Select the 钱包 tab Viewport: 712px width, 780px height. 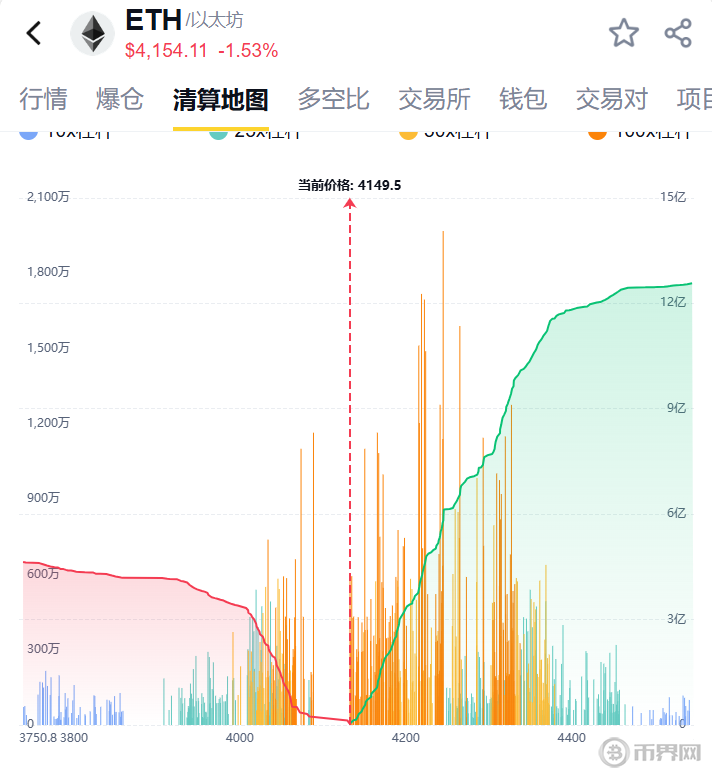click(523, 99)
